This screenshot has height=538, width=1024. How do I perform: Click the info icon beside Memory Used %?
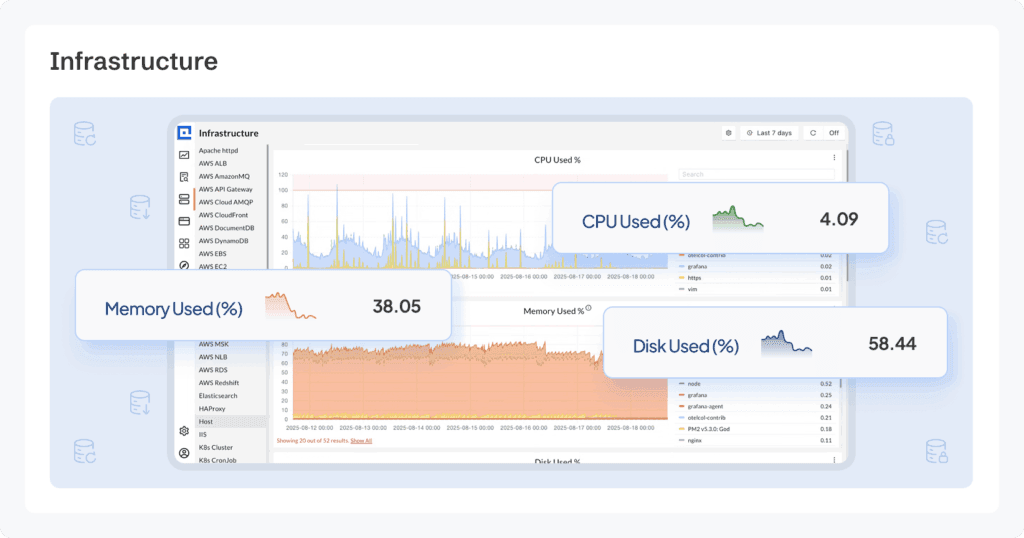point(589,309)
